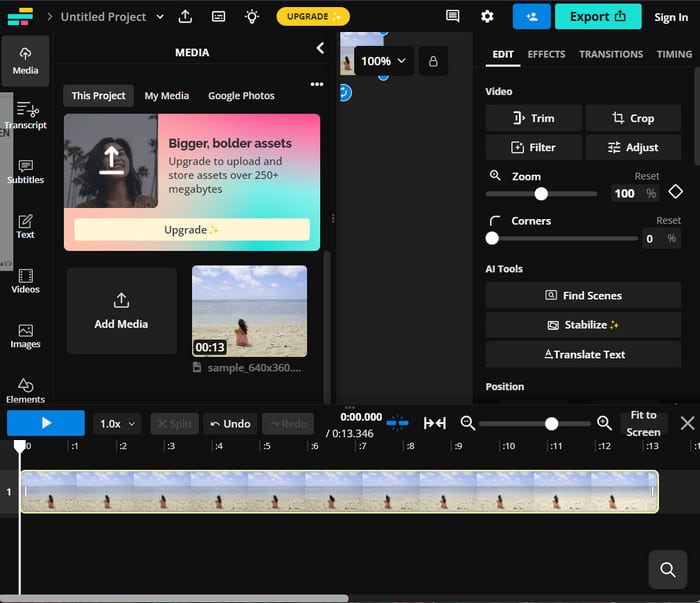The width and height of the screenshot is (700, 603).
Task: Click the lightbulb tips icon
Action: pos(252,17)
